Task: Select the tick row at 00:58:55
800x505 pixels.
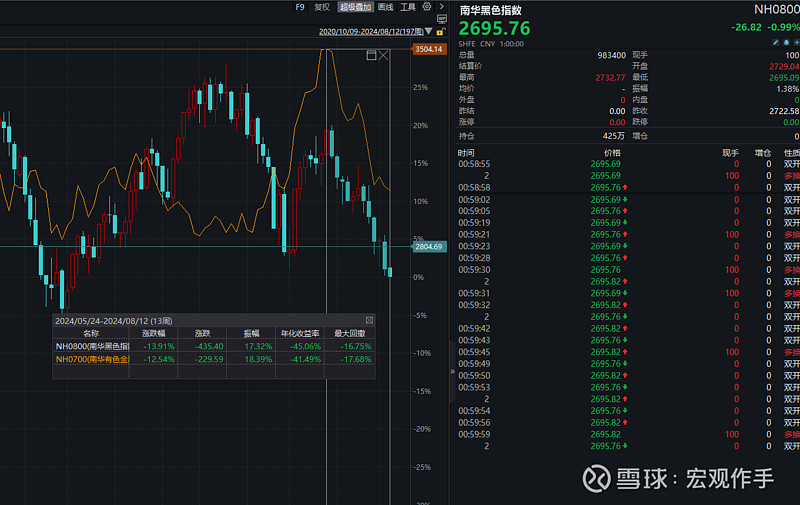Action: coord(628,164)
